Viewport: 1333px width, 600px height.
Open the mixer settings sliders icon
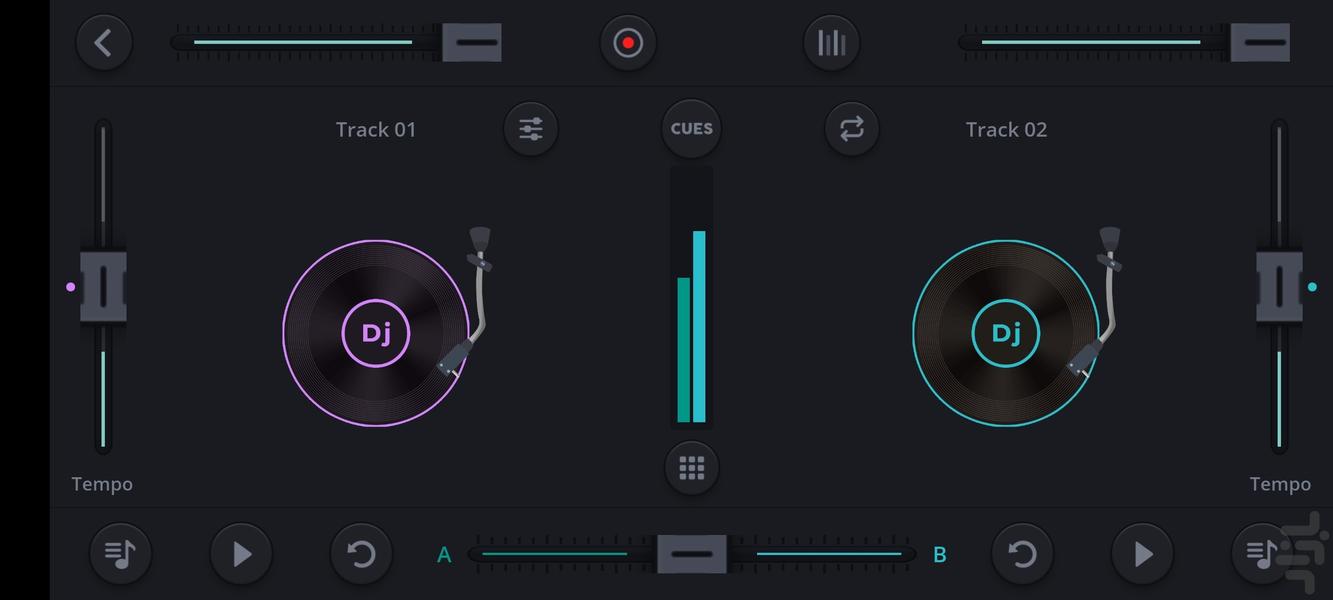click(x=531, y=129)
